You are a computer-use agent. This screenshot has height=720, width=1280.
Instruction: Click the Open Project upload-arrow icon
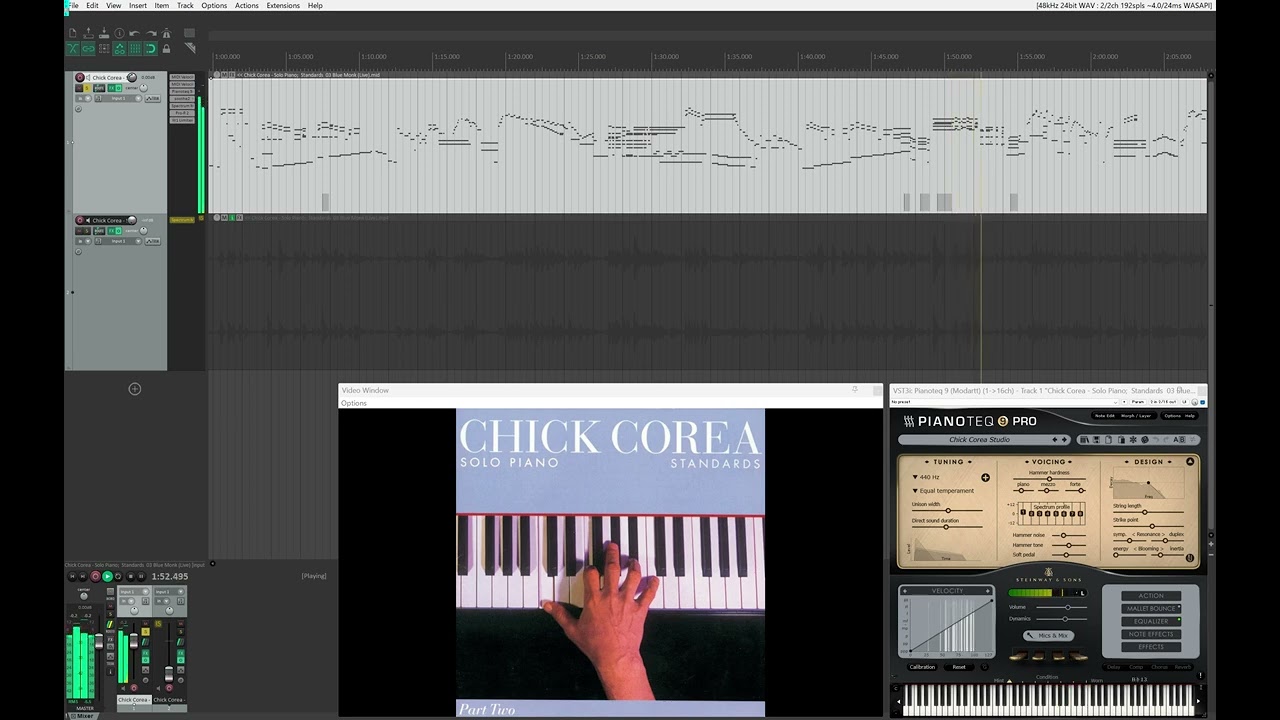point(88,33)
